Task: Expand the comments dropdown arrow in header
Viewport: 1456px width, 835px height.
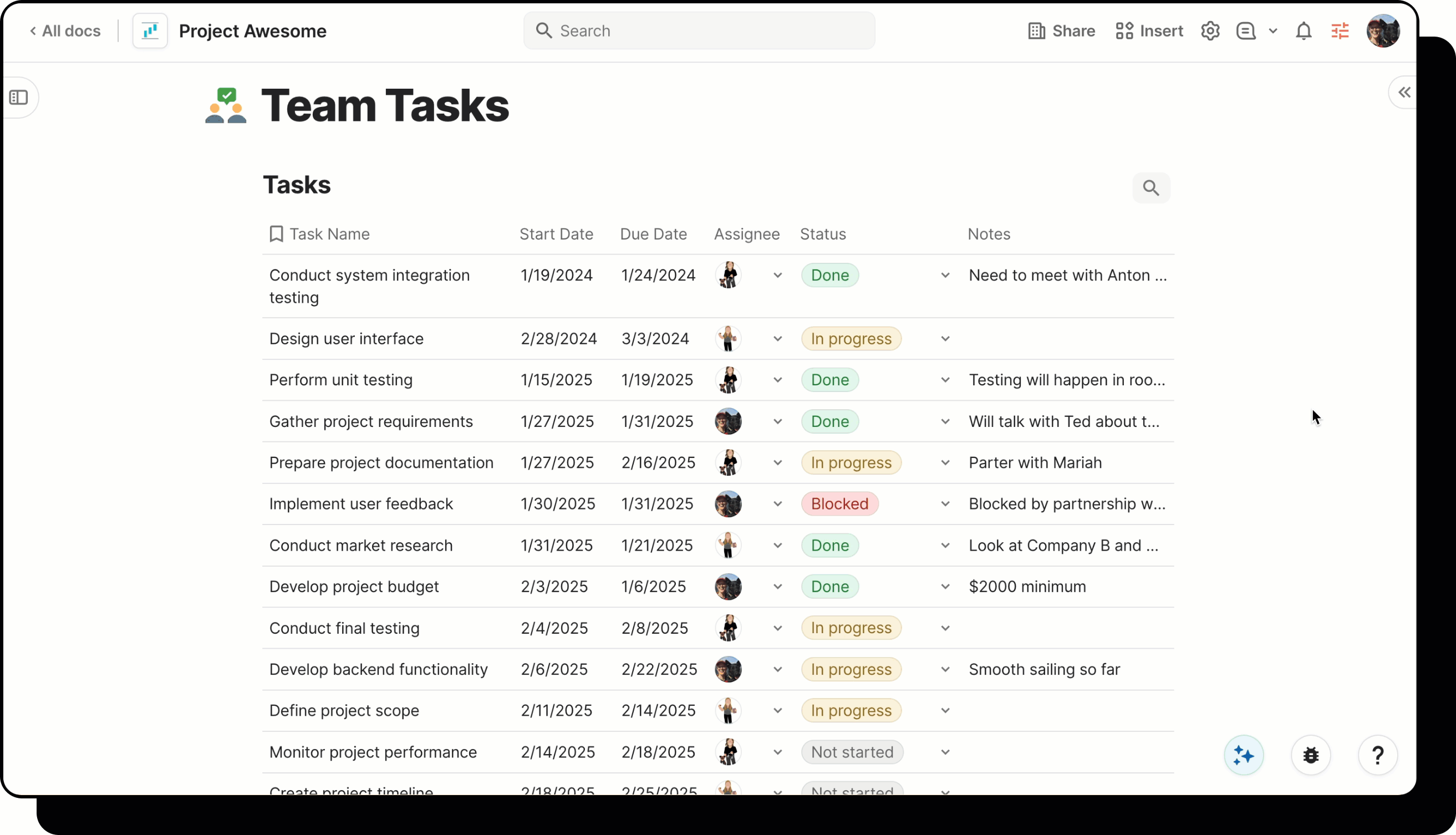Action: 1273,31
